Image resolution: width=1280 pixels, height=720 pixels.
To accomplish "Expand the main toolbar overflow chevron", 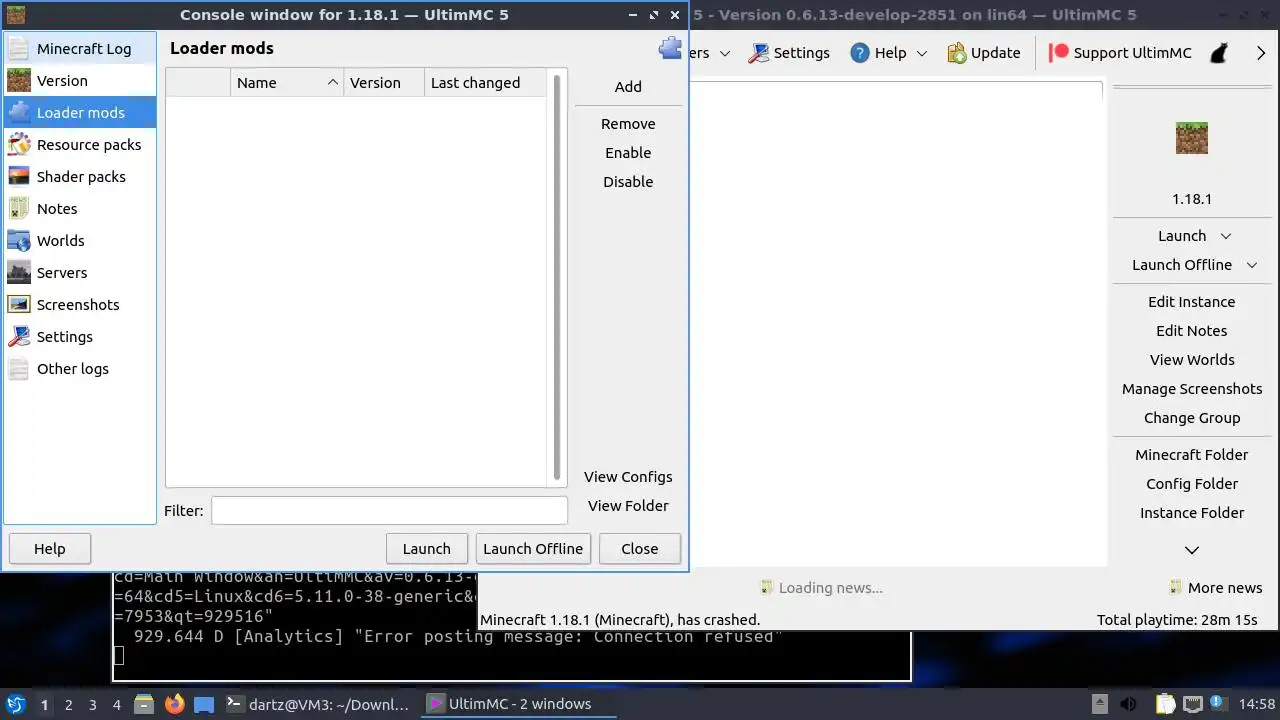I will click(x=1261, y=53).
